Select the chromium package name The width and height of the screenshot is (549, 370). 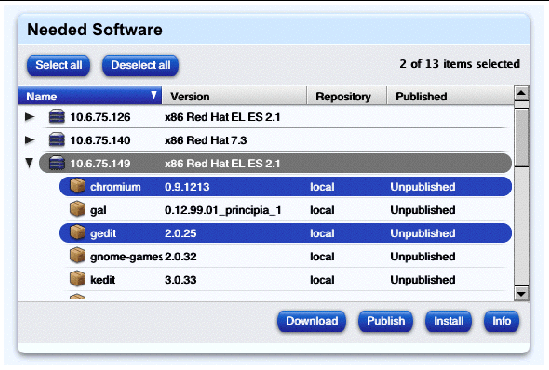click(x=115, y=187)
